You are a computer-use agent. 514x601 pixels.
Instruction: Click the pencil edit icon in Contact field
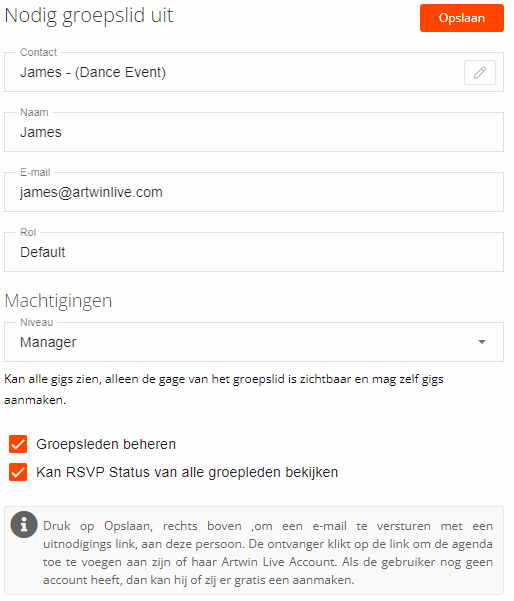tap(480, 72)
